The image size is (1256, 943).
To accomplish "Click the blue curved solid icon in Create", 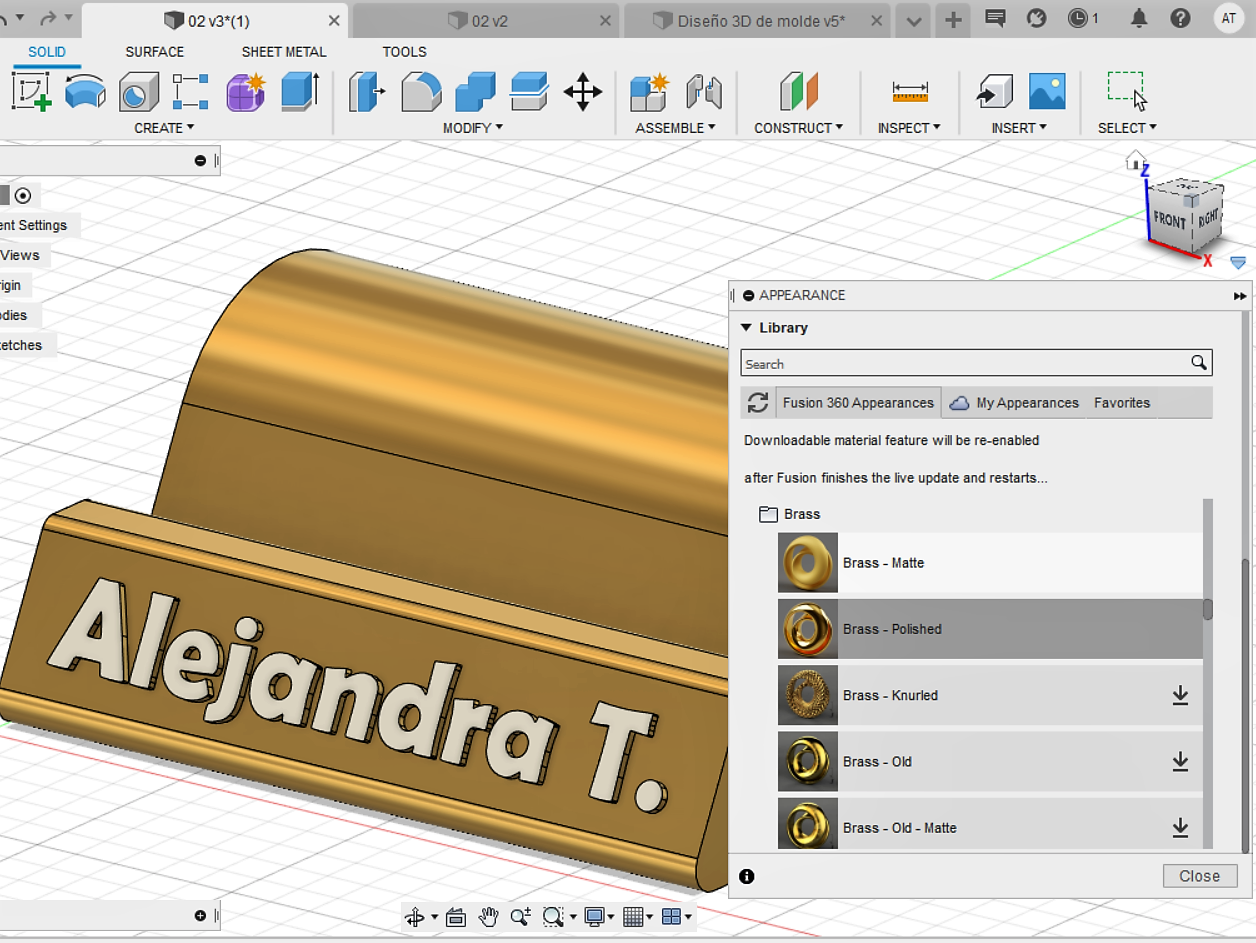I will pyautogui.click(x=85, y=92).
